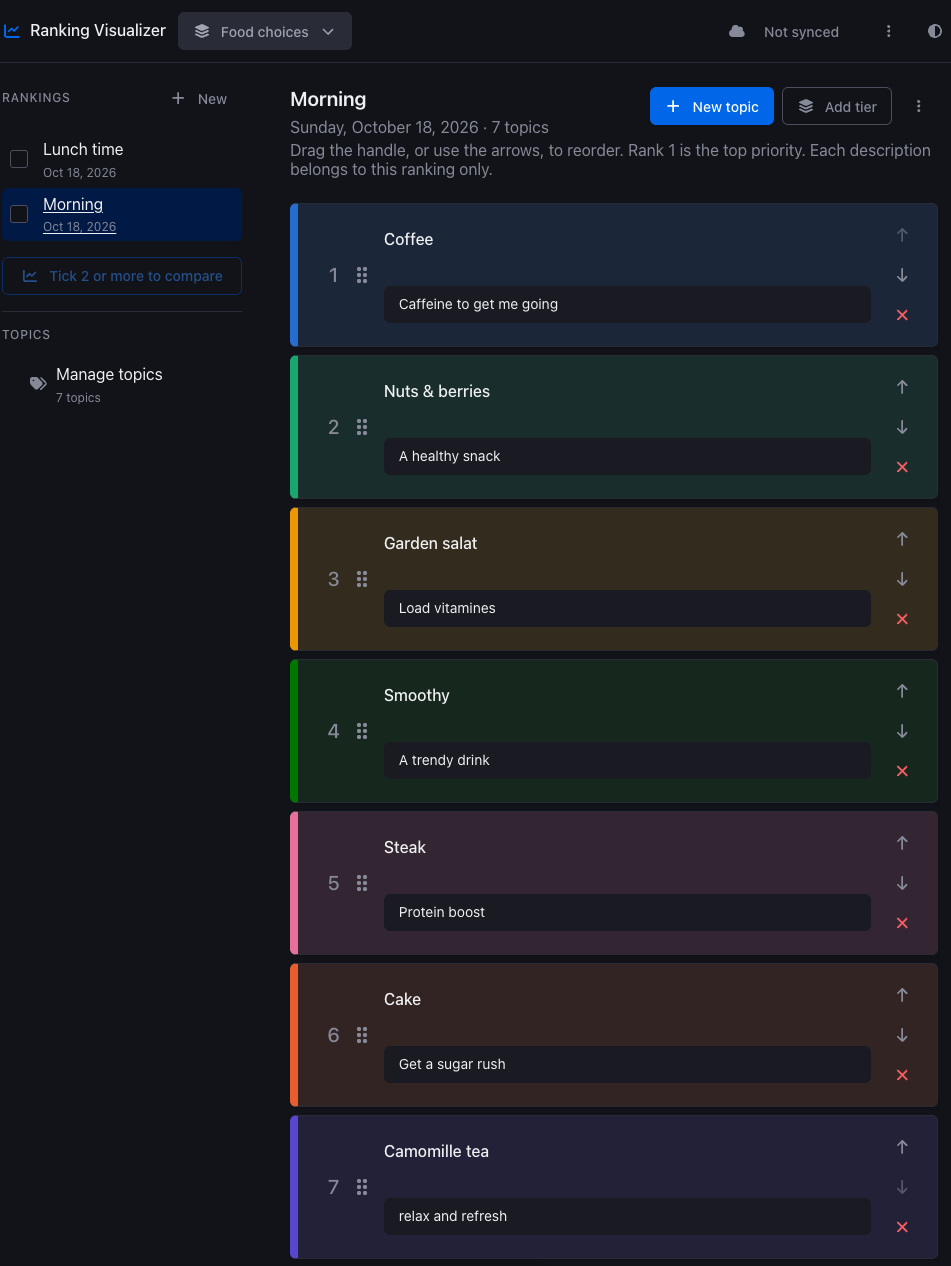
Task: Move Cake down one rank
Action: click(902, 1035)
